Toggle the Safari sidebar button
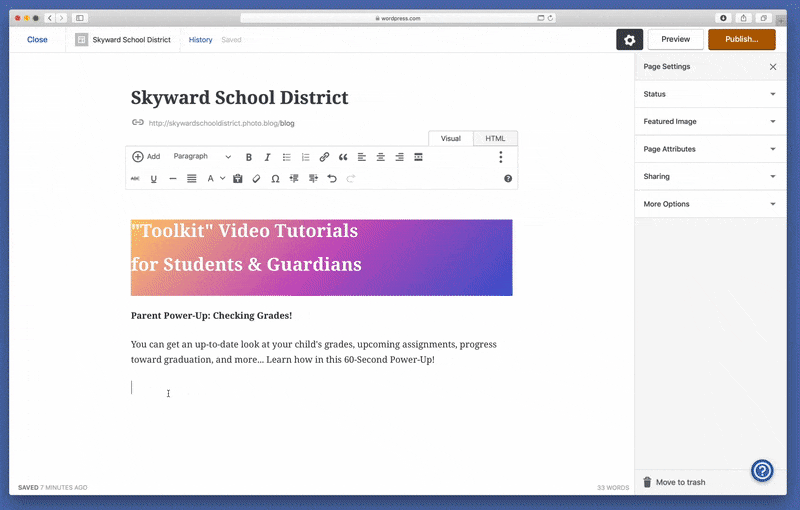This screenshot has width=800, height=510. click(80, 18)
